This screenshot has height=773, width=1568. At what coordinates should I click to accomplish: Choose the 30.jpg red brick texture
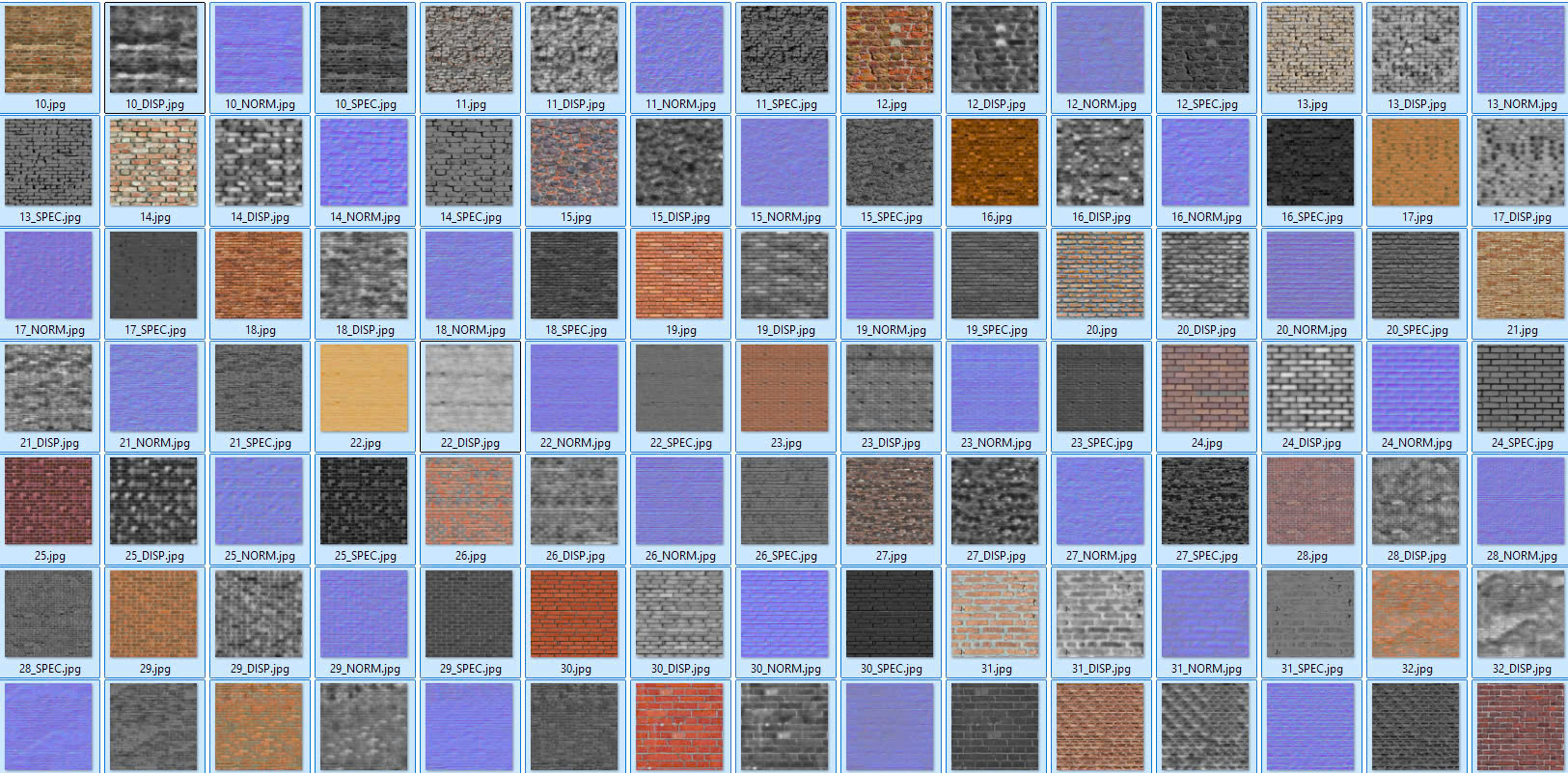click(575, 615)
